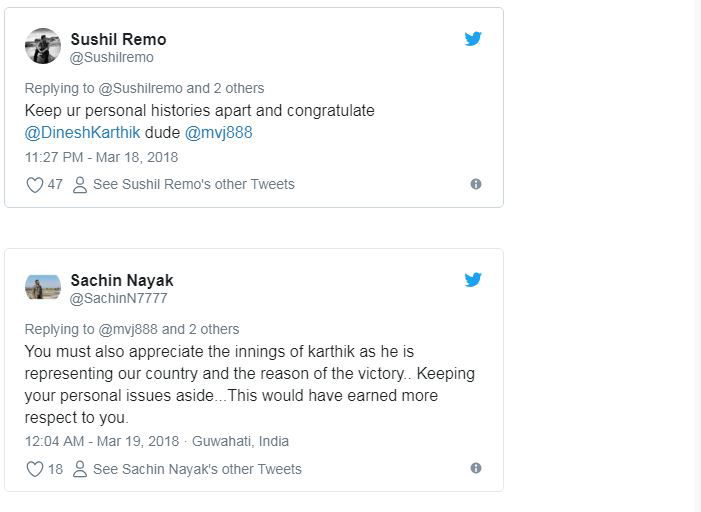This screenshot has width=701, height=512.
Task: Like Sachin Nayak's tweet with heart icon
Action: [34, 469]
